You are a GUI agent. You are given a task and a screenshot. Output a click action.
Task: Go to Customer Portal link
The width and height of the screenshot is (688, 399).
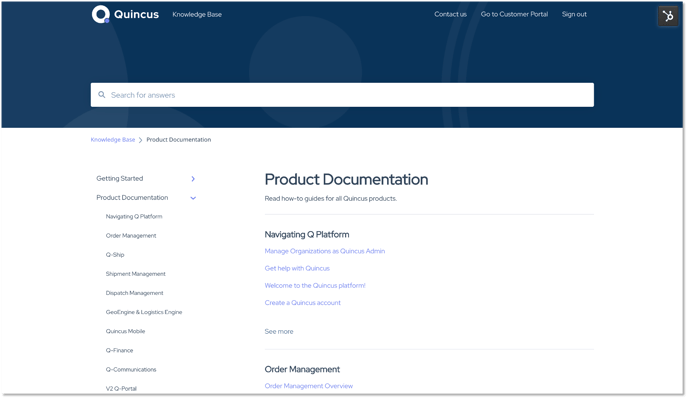514,14
